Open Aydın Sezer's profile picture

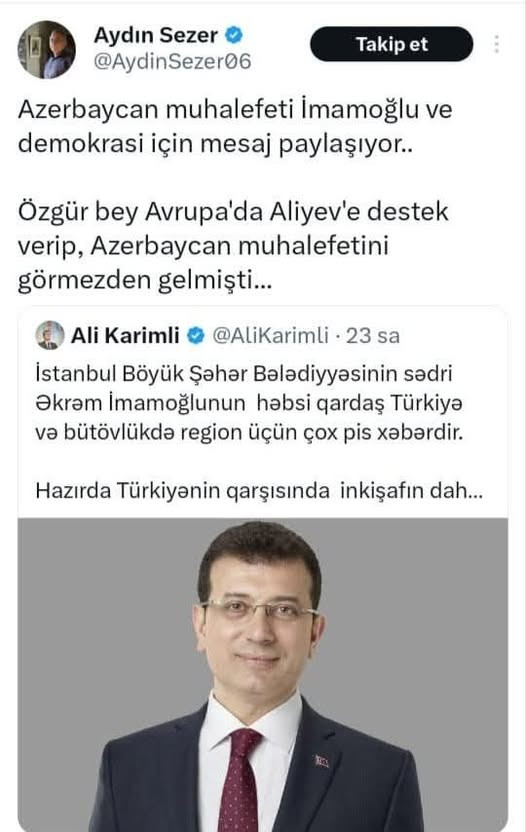click(47, 49)
